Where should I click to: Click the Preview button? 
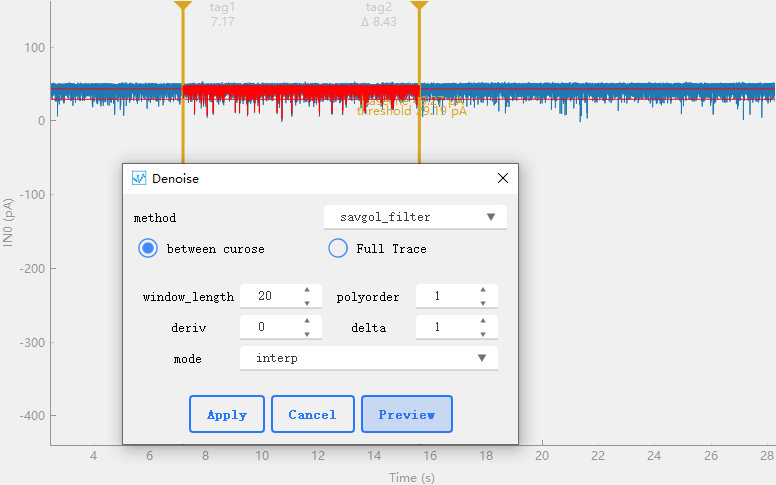point(407,414)
